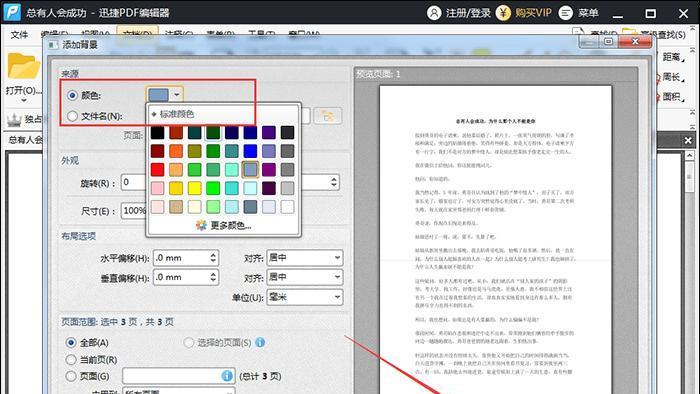Click the document page preview thumbnail
Screen dimensions: 700x394
495,239
